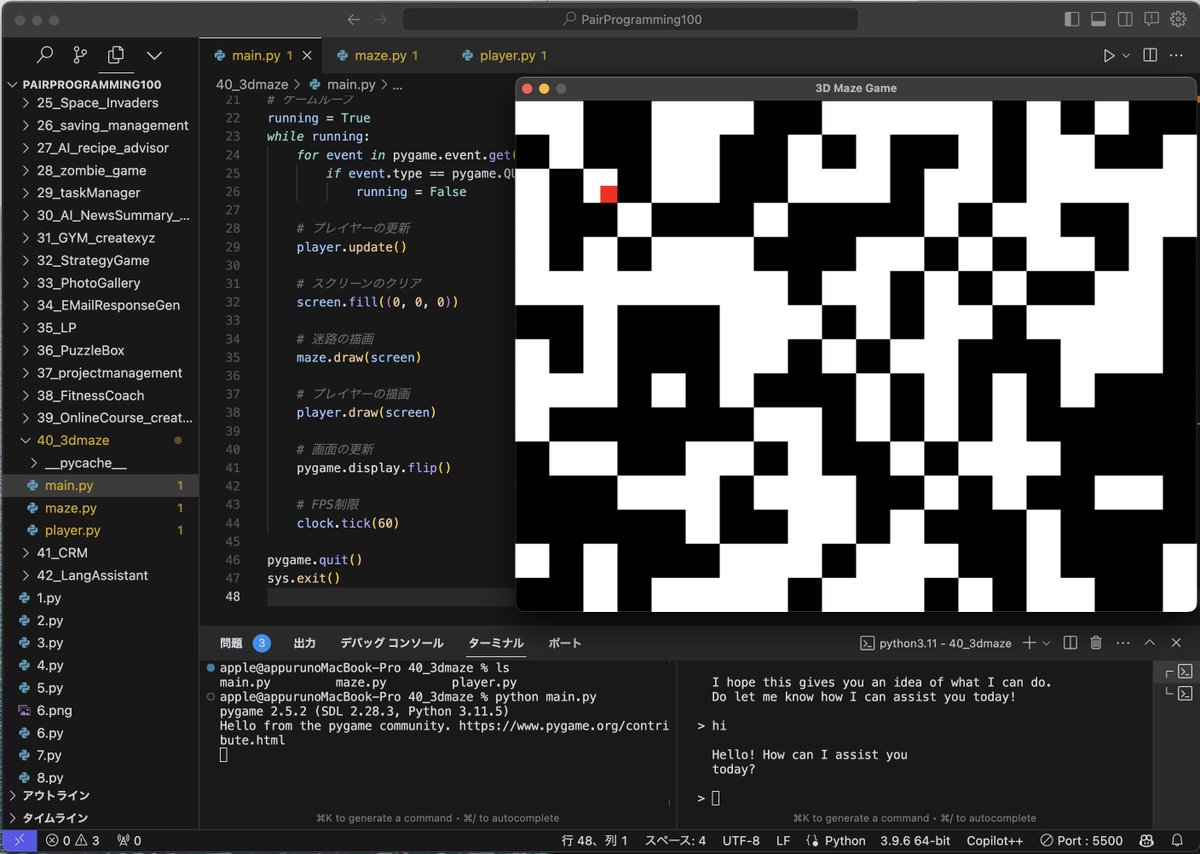
Task: Go back with the title bar arrow
Action: tap(353, 19)
